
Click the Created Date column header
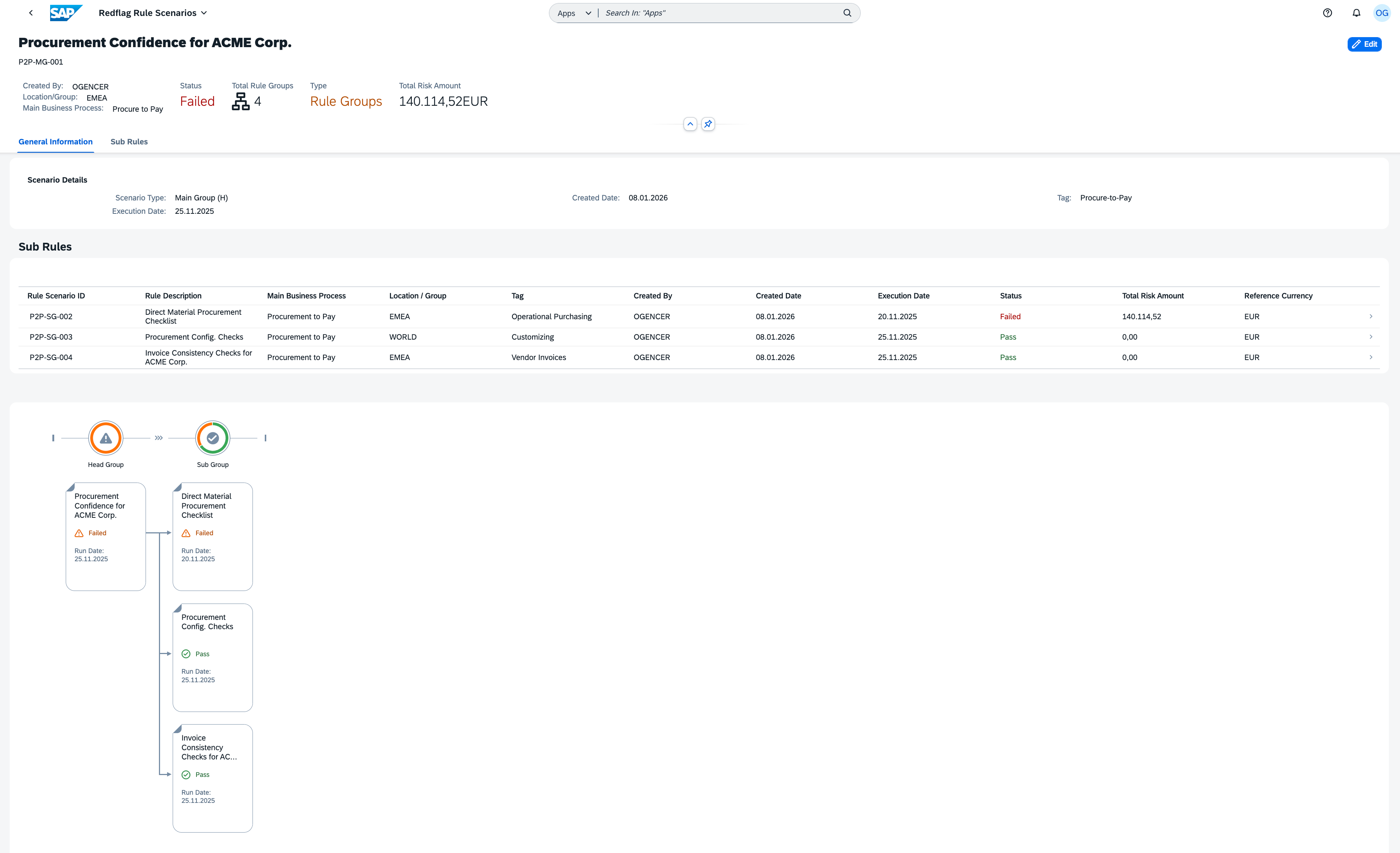pos(778,296)
